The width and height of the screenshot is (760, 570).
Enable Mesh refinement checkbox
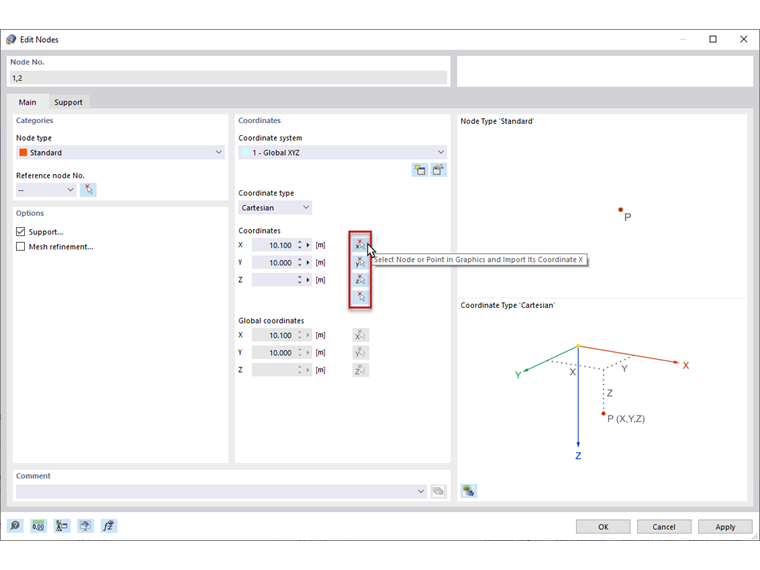click(20, 247)
